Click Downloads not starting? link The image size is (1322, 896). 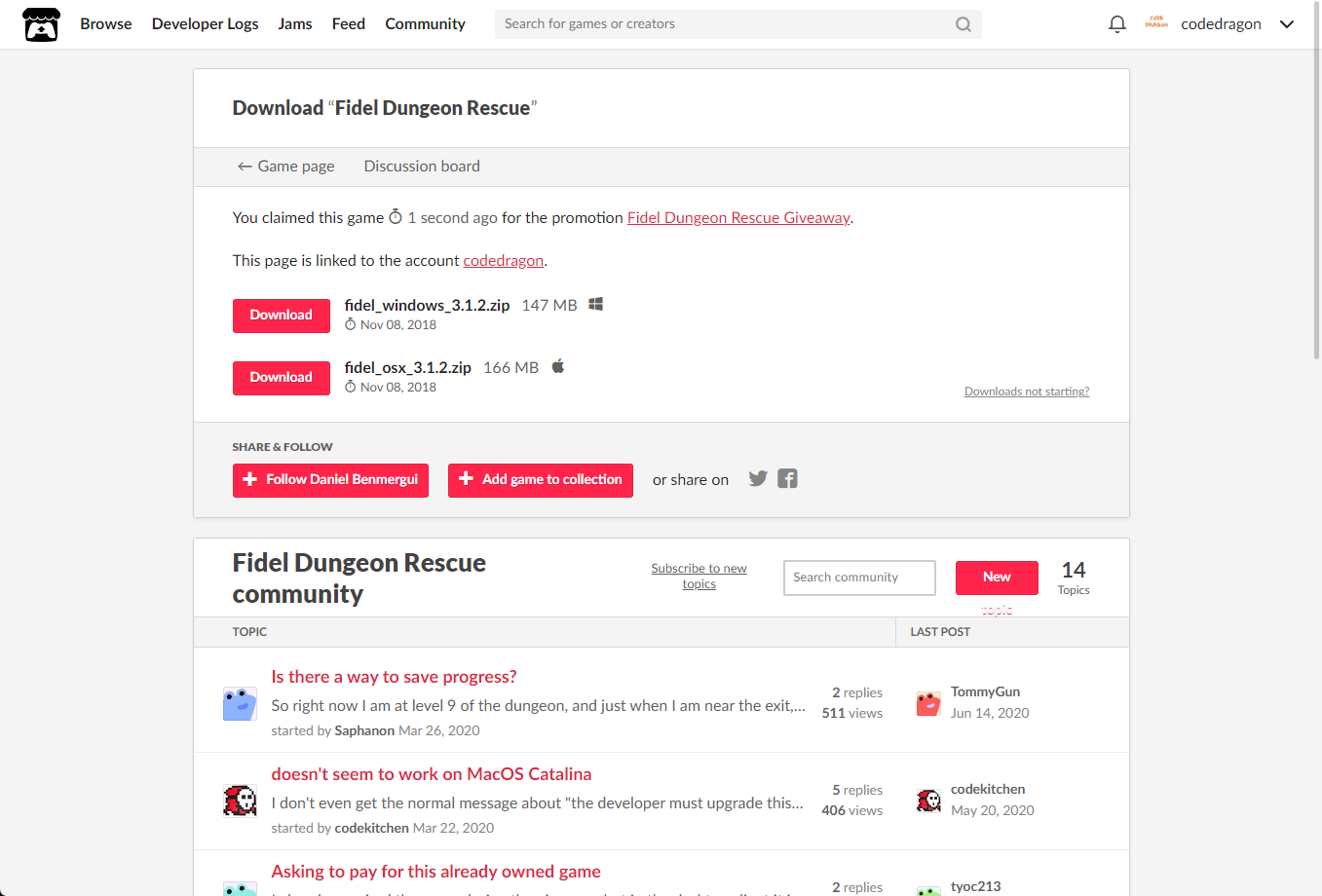(1027, 392)
